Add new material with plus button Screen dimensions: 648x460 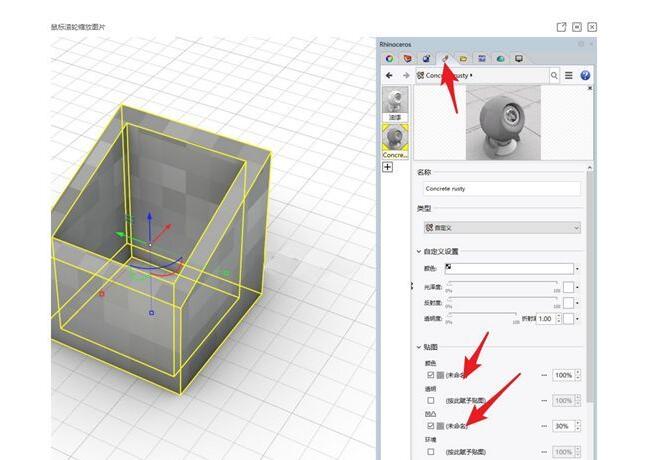(388, 167)
